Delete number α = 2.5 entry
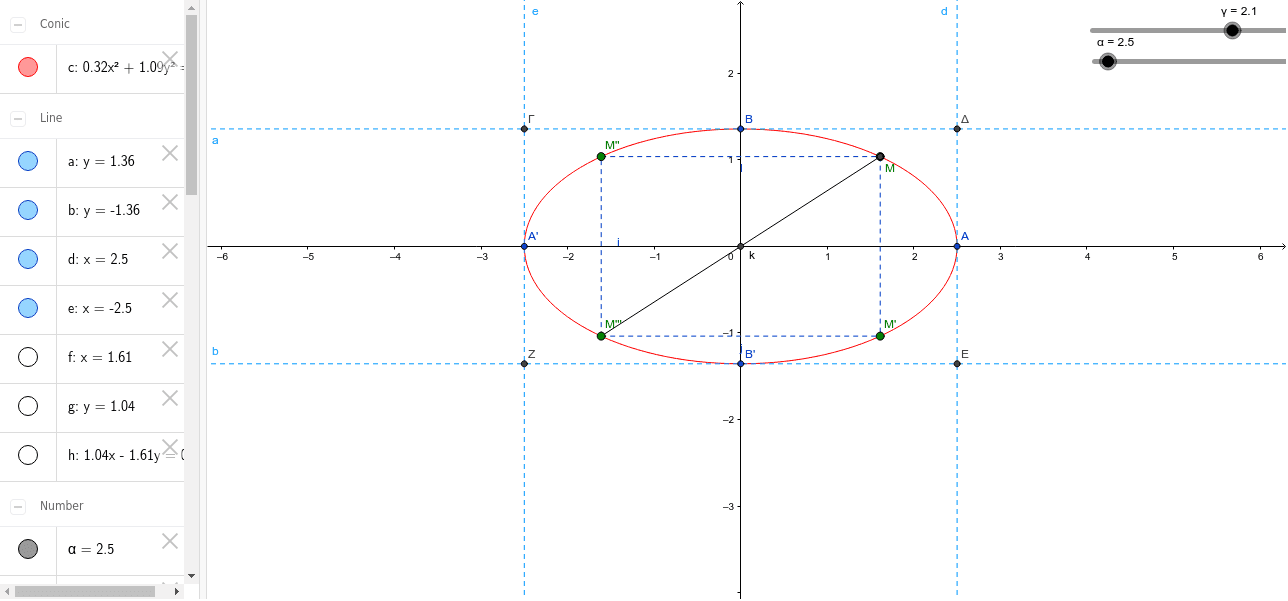1288x601 pixels. (170, 541)
